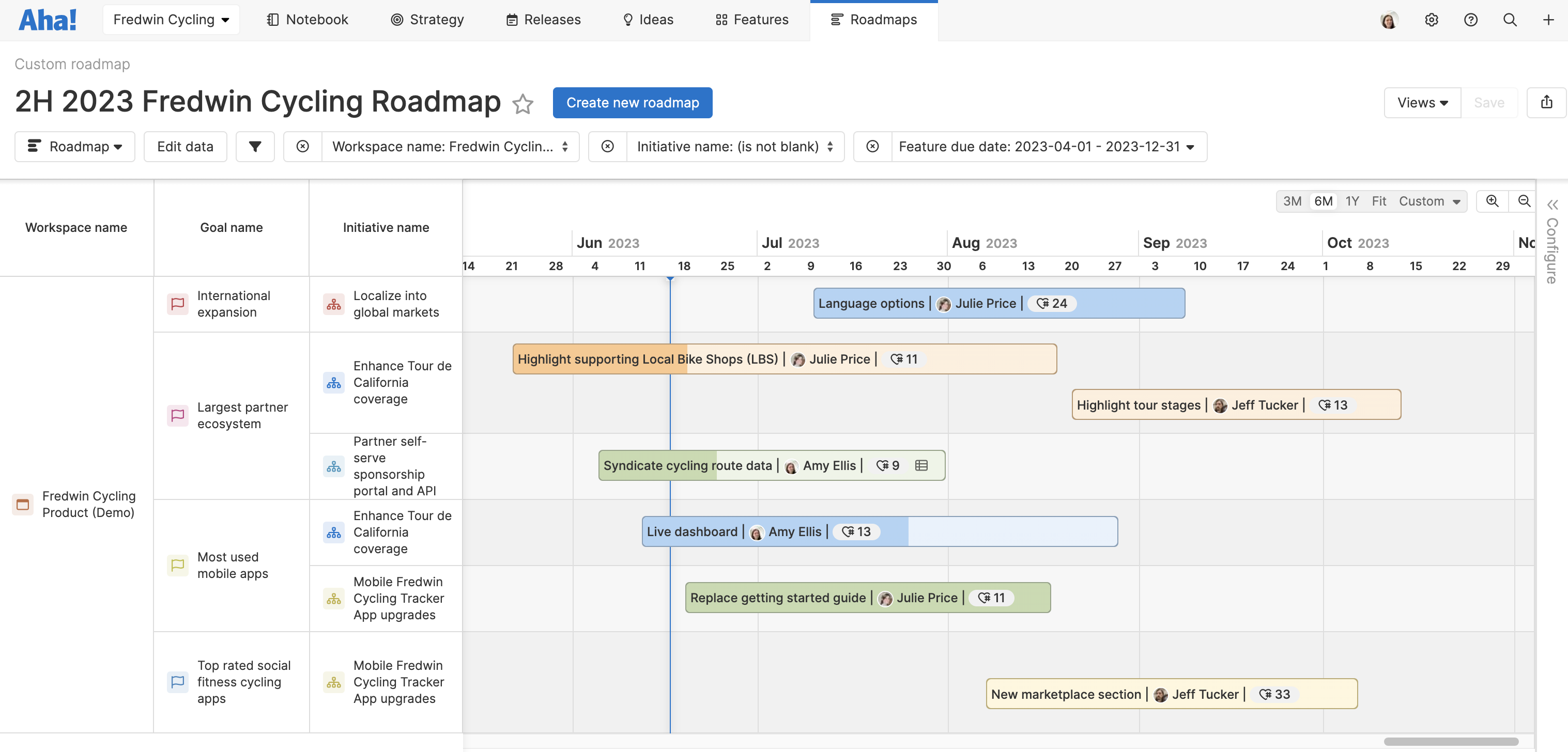Click the search magnifier in top bar
Screen dimensions: 1568x752
click(1510, 20)
